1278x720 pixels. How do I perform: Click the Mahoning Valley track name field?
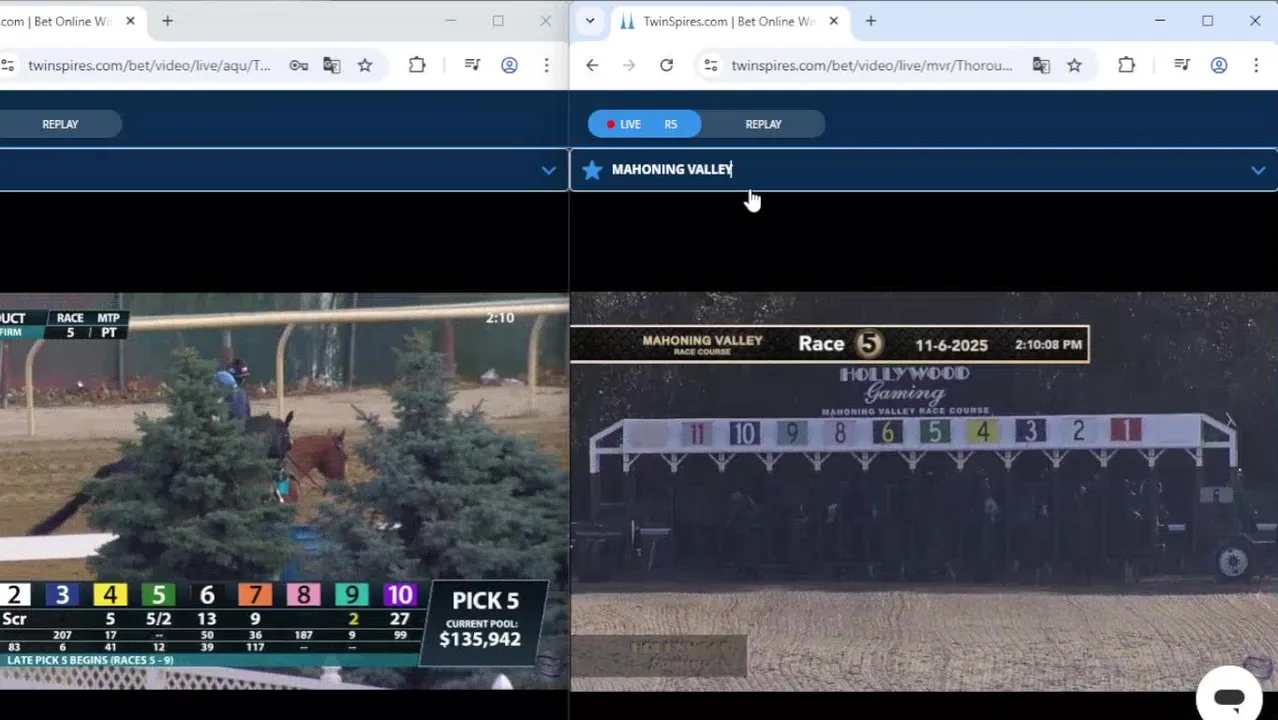coord(924,169)
